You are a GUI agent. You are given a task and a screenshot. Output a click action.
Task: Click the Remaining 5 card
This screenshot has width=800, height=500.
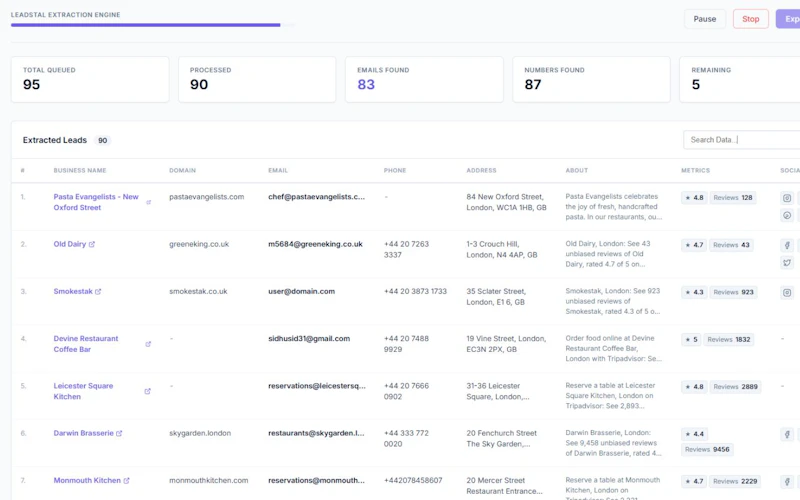tap(740, 80)
